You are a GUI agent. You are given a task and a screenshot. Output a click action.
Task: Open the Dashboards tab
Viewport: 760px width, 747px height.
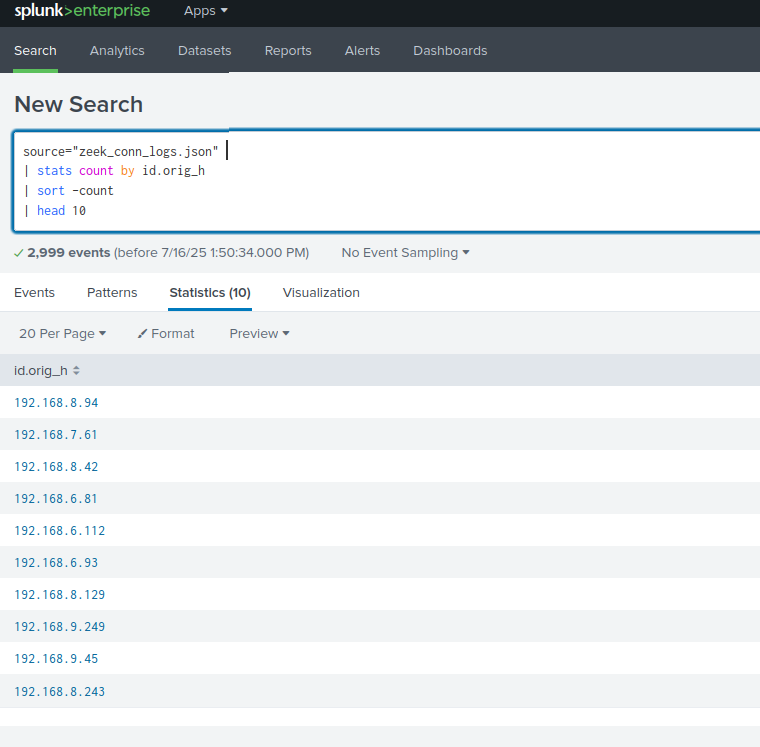[450, 50]
